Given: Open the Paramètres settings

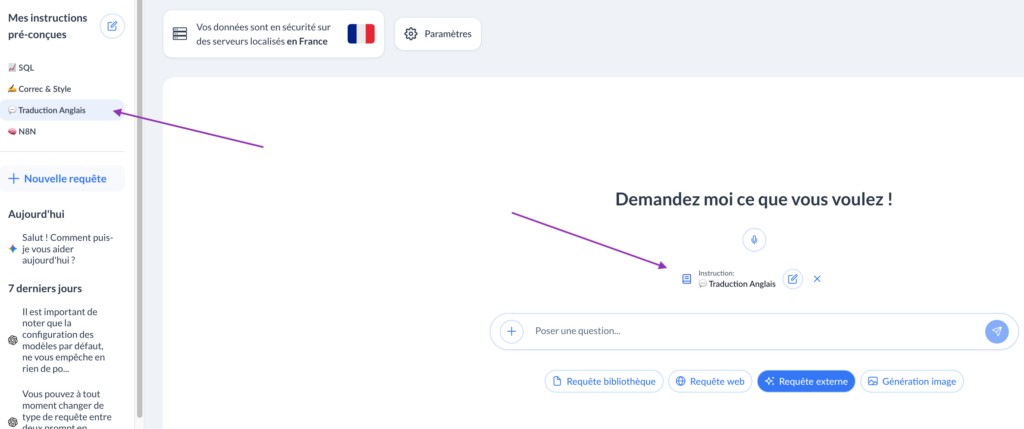Looking at the screenshot, I should click(437, 34).
